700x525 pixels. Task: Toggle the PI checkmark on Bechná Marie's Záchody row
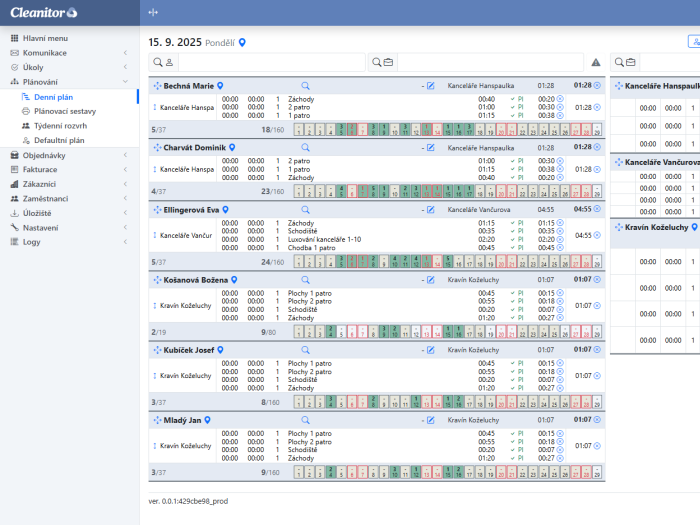pos(512,99)
